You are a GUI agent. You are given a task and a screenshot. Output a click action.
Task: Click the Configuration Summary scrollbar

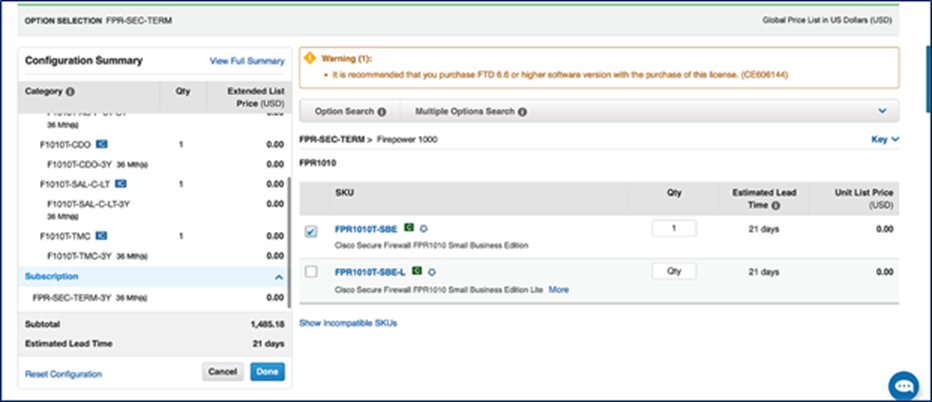click(x=289, y=242)
